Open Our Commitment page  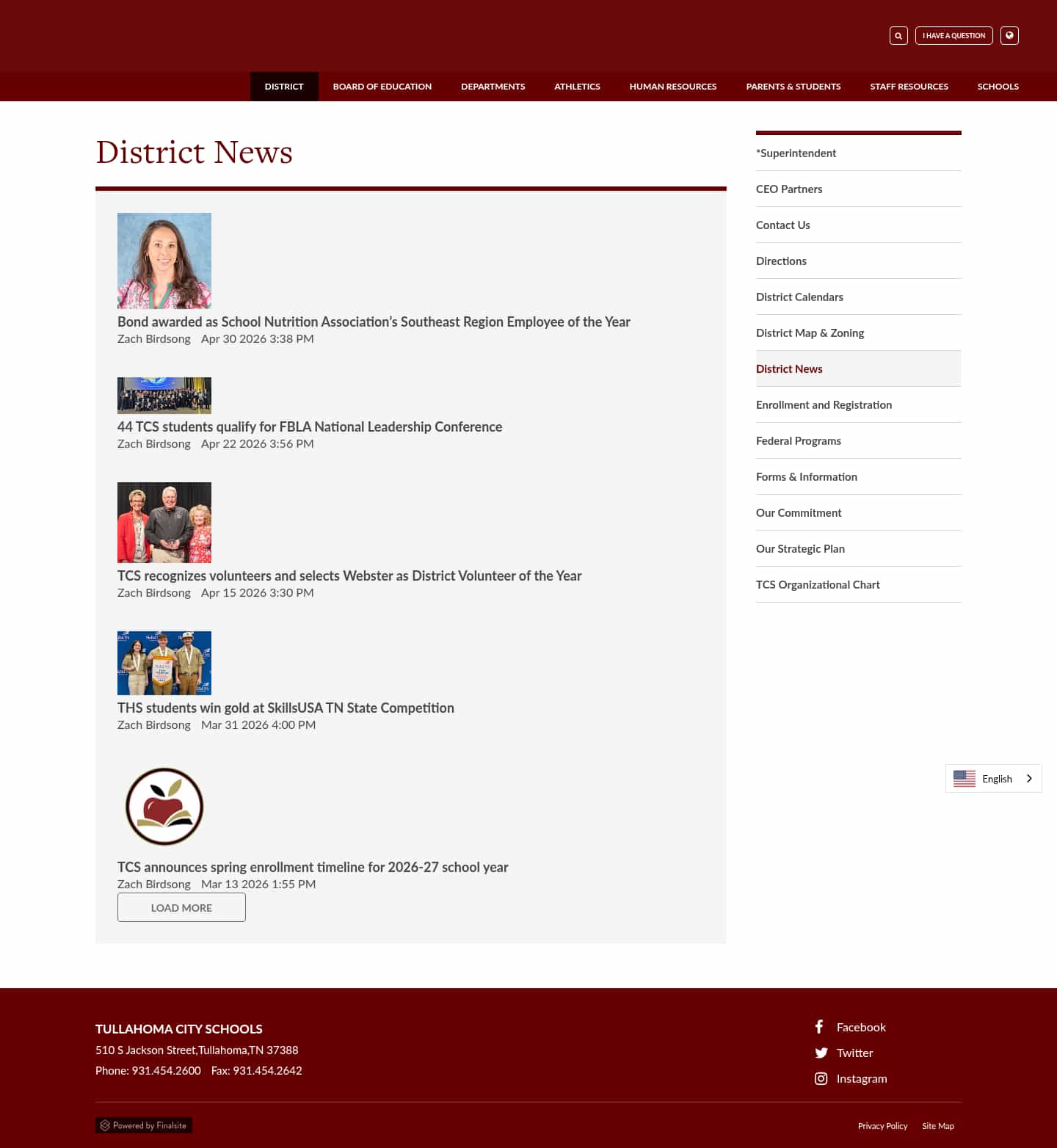pyautogui.click(x=859, y=512)
